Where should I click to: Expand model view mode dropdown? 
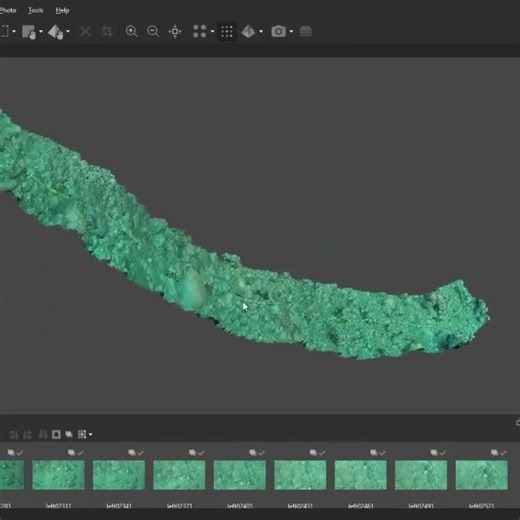(261, 32)
